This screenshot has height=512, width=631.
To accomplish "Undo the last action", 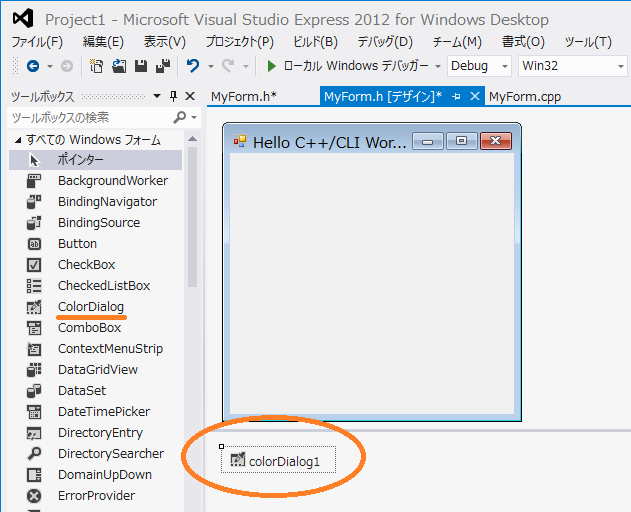I will pos(193,66).
